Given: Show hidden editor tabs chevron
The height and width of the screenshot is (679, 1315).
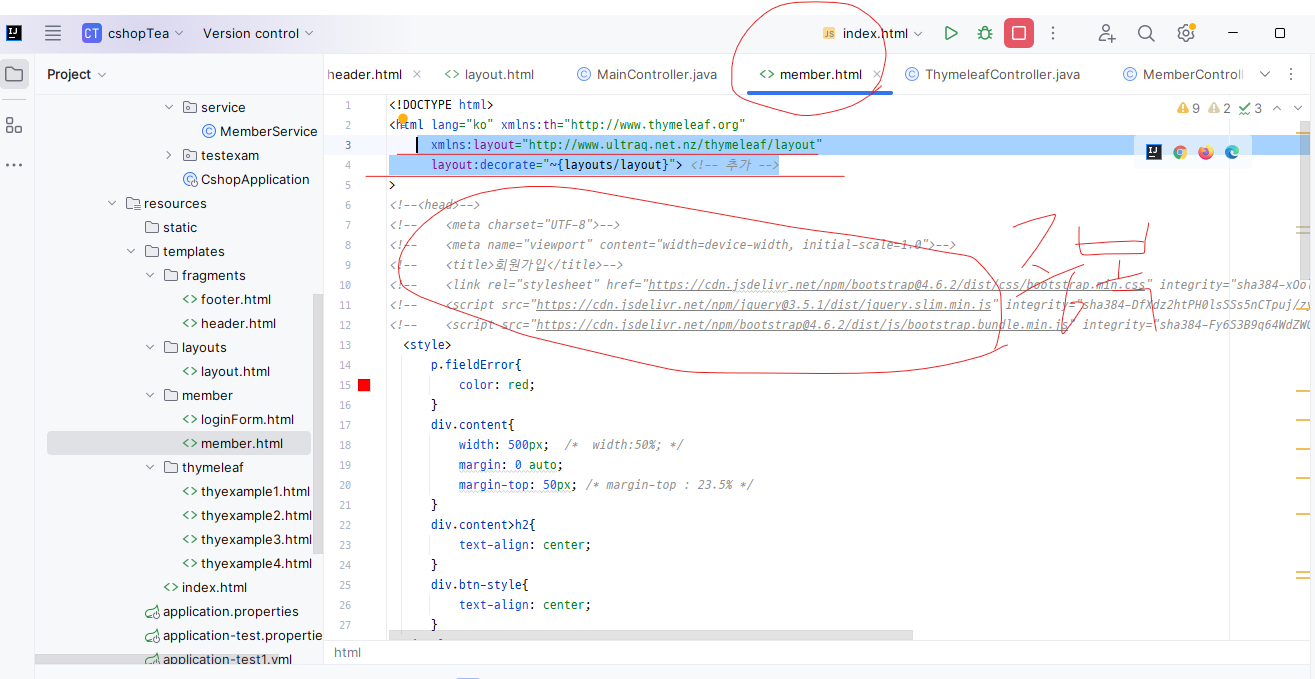Looking at the screenshot, I should [x=1264, y=74].
